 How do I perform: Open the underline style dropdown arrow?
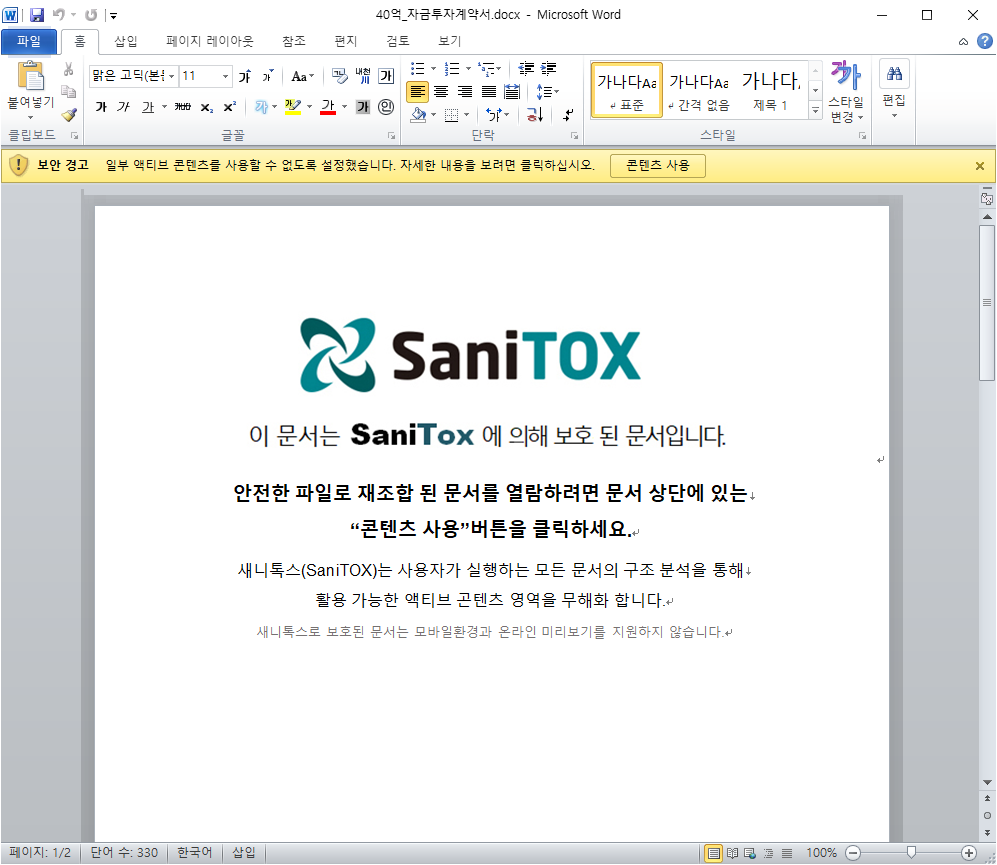[164, 107]
